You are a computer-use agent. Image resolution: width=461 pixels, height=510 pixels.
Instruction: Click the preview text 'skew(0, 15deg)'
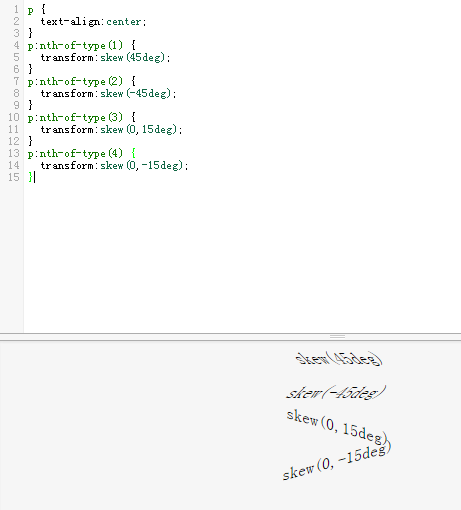(x=337, y=427)
